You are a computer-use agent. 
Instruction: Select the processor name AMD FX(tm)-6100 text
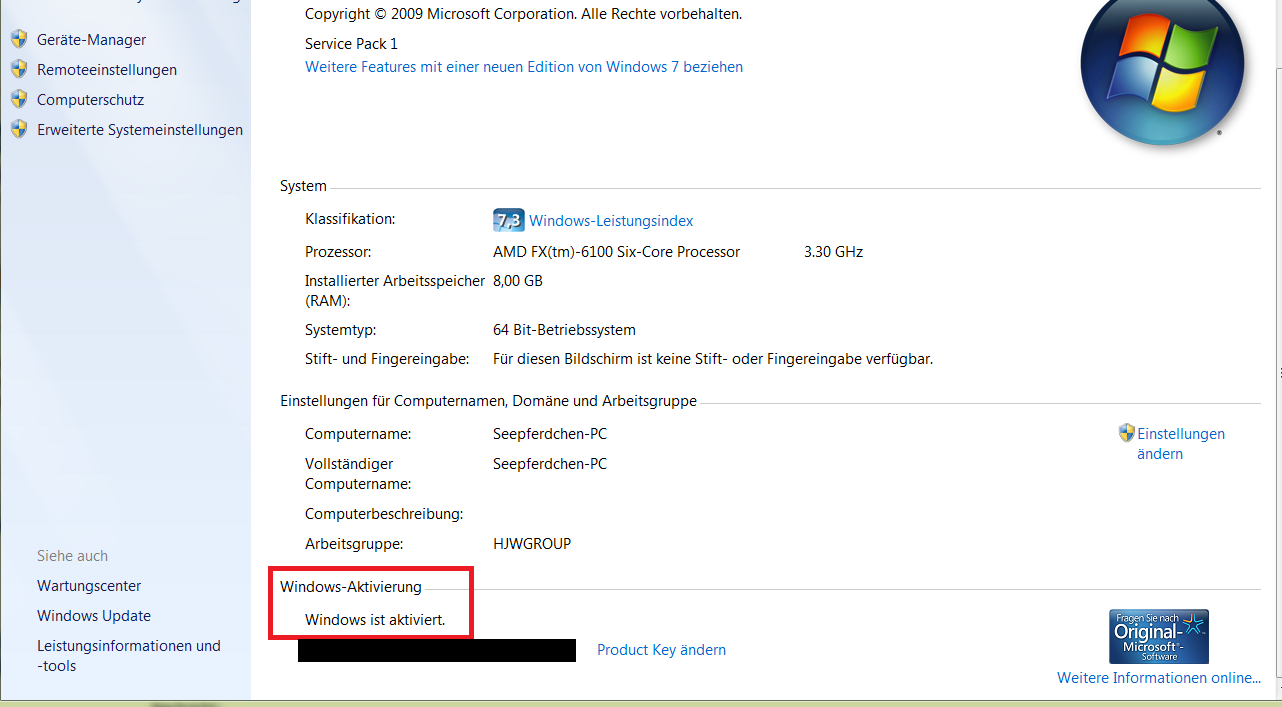(617, 252)
